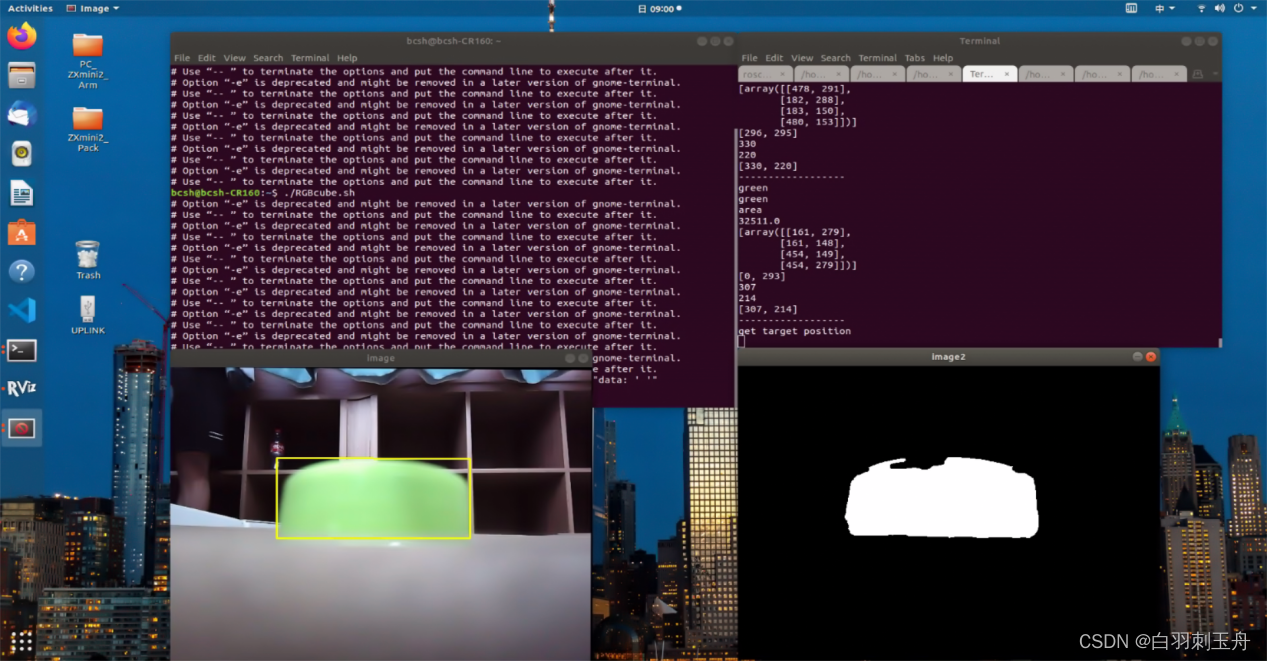Open Tabs menu in the right Terminal window
Image resolution: width=1267 pixels, height=661 pixels.
coord(915,58)
